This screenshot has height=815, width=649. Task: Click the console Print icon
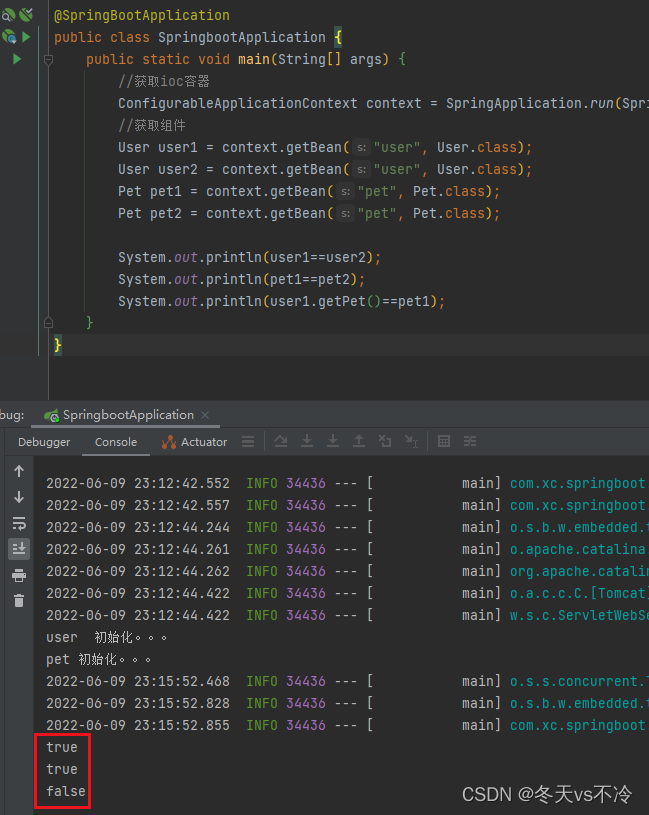(x=19, y=575)
